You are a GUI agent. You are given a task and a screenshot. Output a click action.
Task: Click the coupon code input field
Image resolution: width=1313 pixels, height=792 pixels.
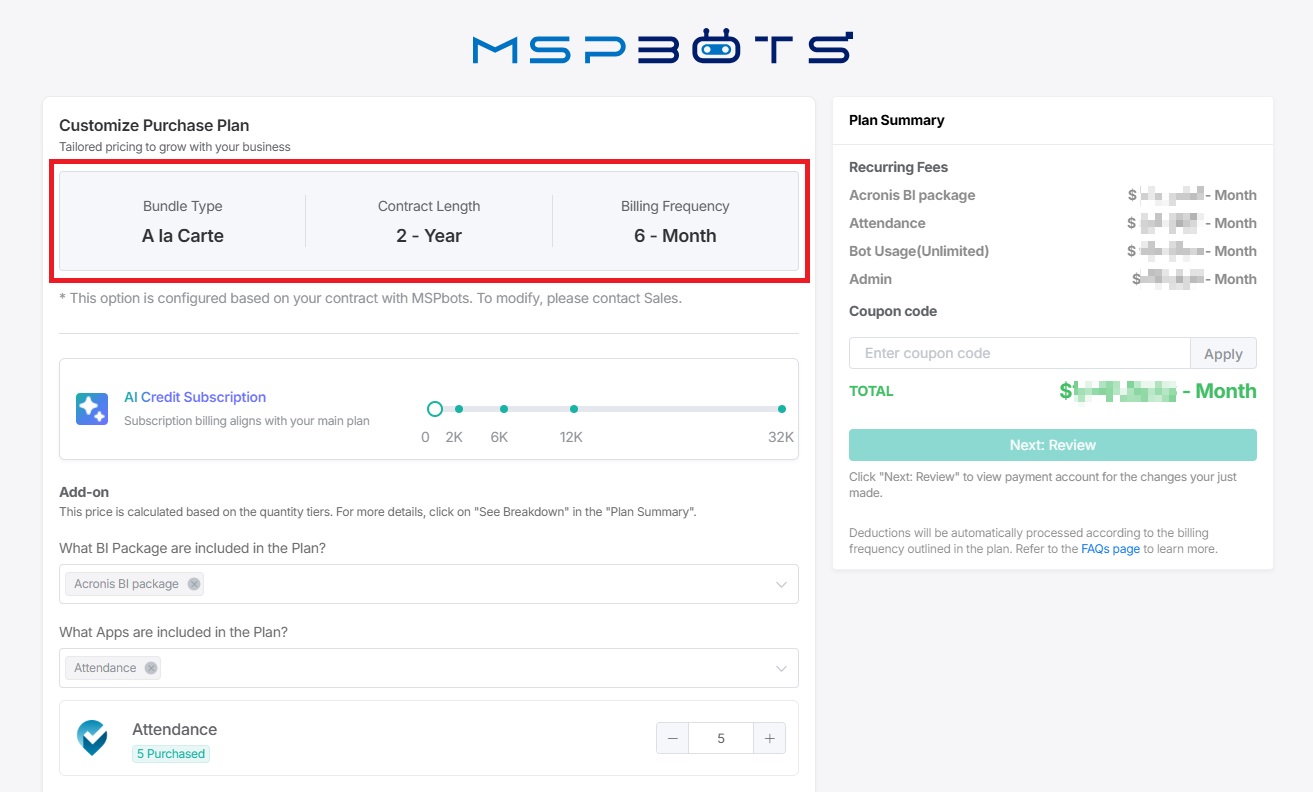point(1019,353)
